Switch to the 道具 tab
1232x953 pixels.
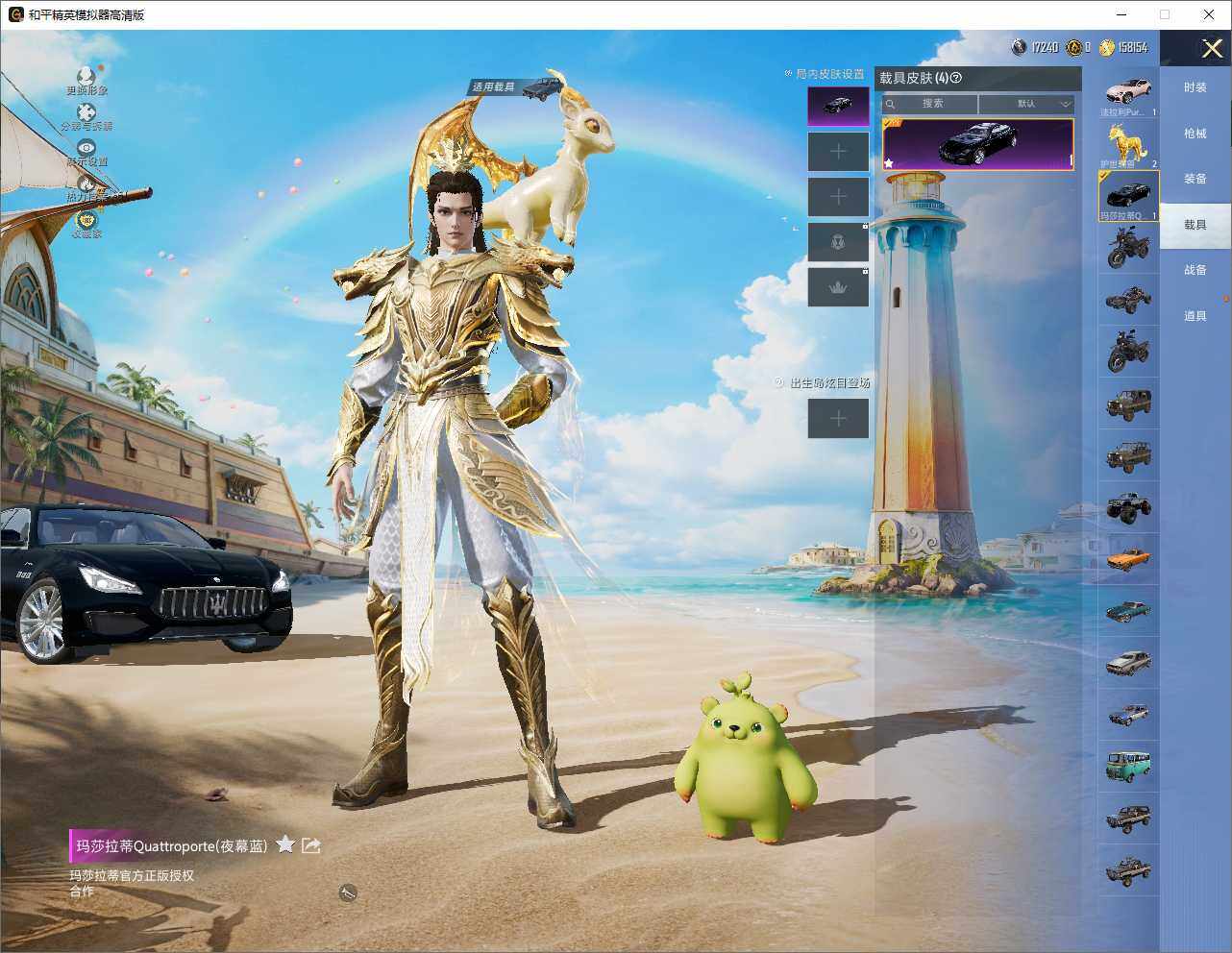coord(1195,316)
